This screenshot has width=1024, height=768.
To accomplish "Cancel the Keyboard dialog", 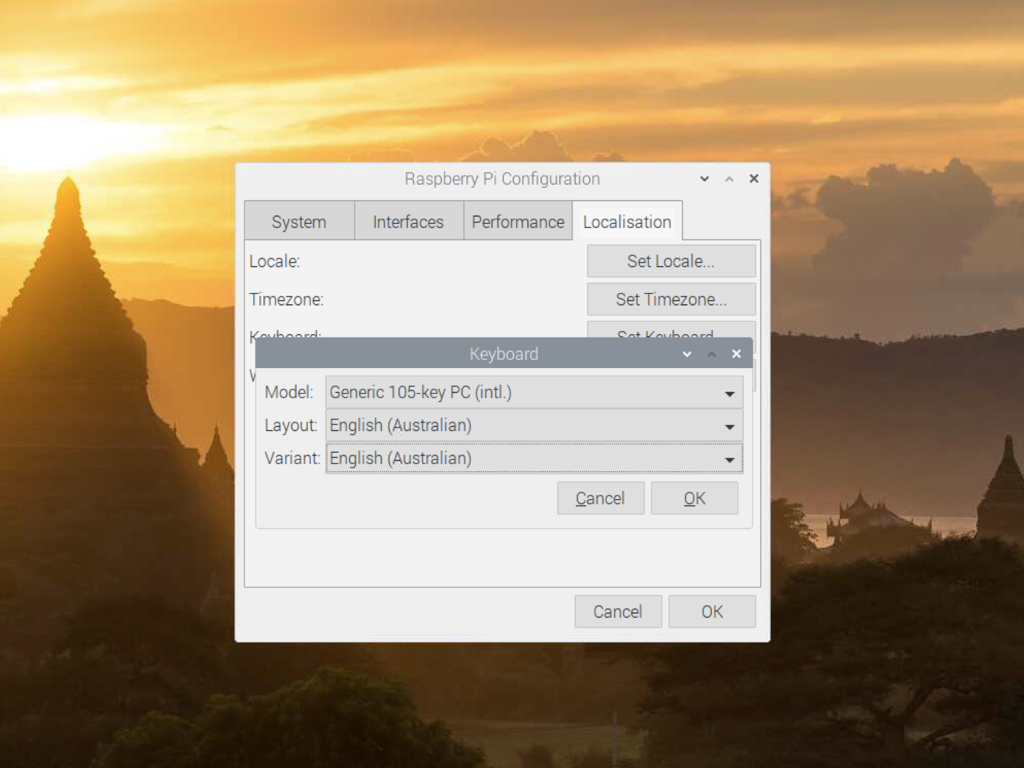I will click(600, 497).
